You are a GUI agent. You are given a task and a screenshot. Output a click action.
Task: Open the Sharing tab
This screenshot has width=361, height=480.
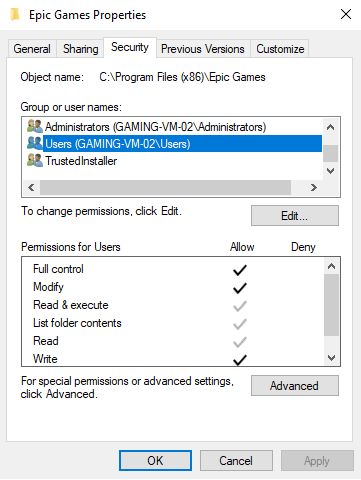pyautogui.click(x=81, y=49)
